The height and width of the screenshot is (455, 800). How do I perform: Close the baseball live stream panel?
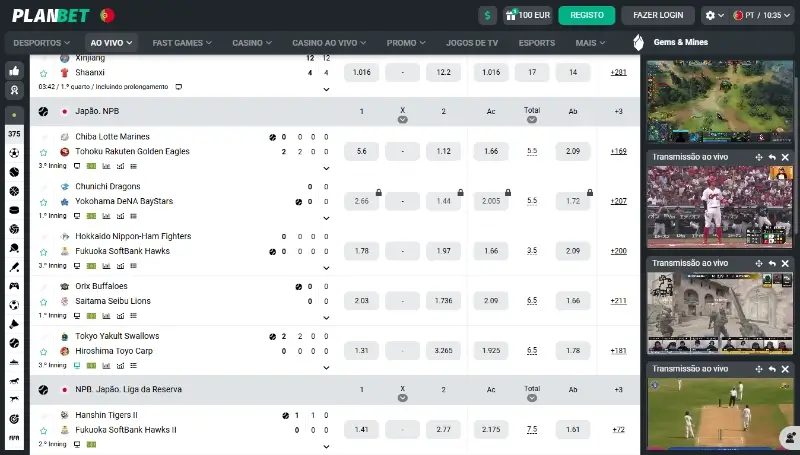point(785,158)
